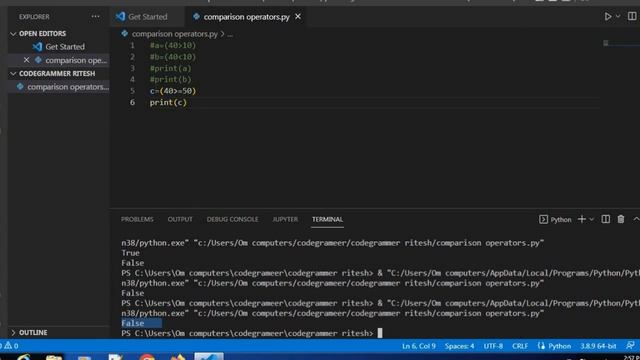The image size is (640, 360).
Task: Click Python file icon on editor tab
Action: point(196,17)
